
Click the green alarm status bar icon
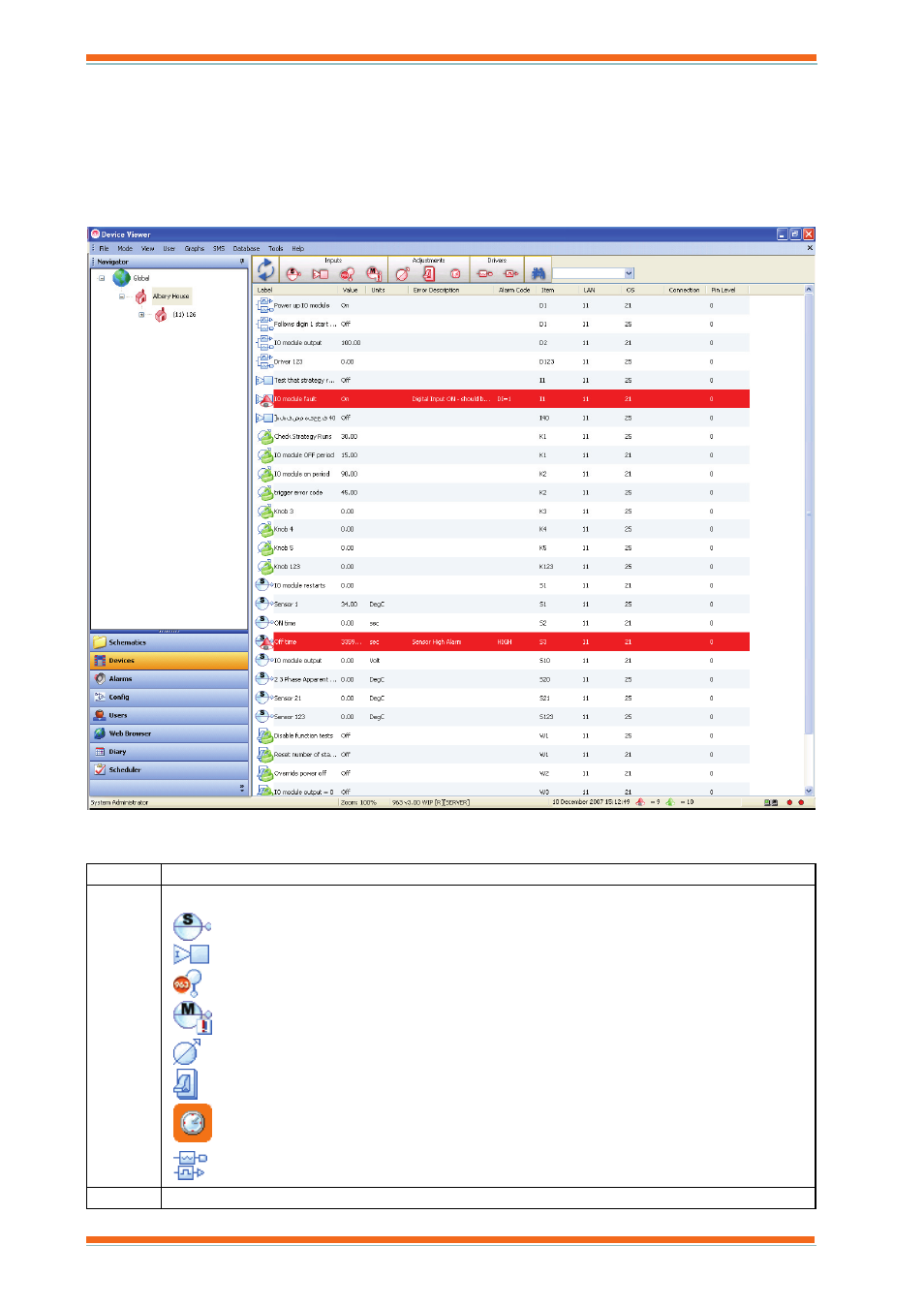tap(669, 802)
